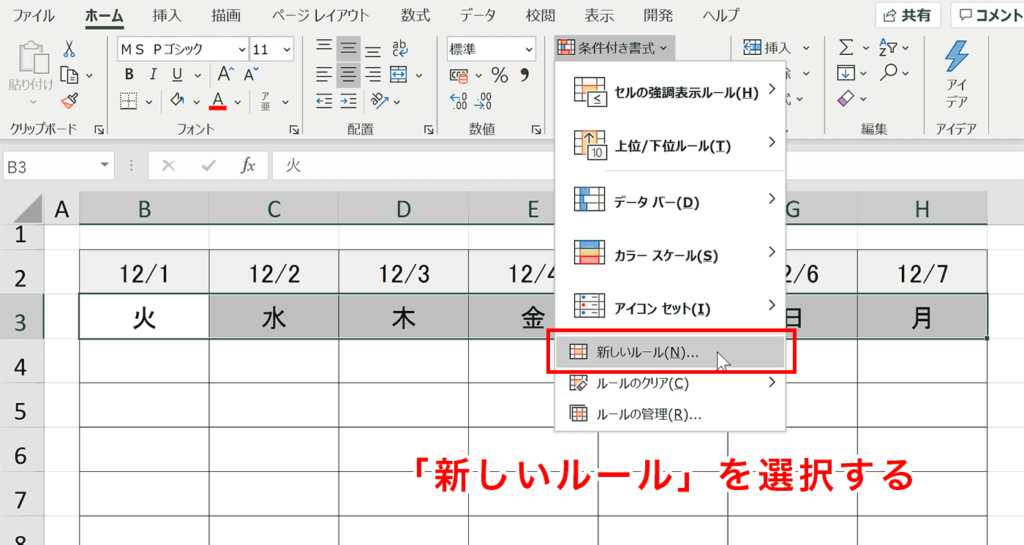This screenshot has height=545, width=1024.
Task: Click the text orientation icon
Action: click(379, 101)
